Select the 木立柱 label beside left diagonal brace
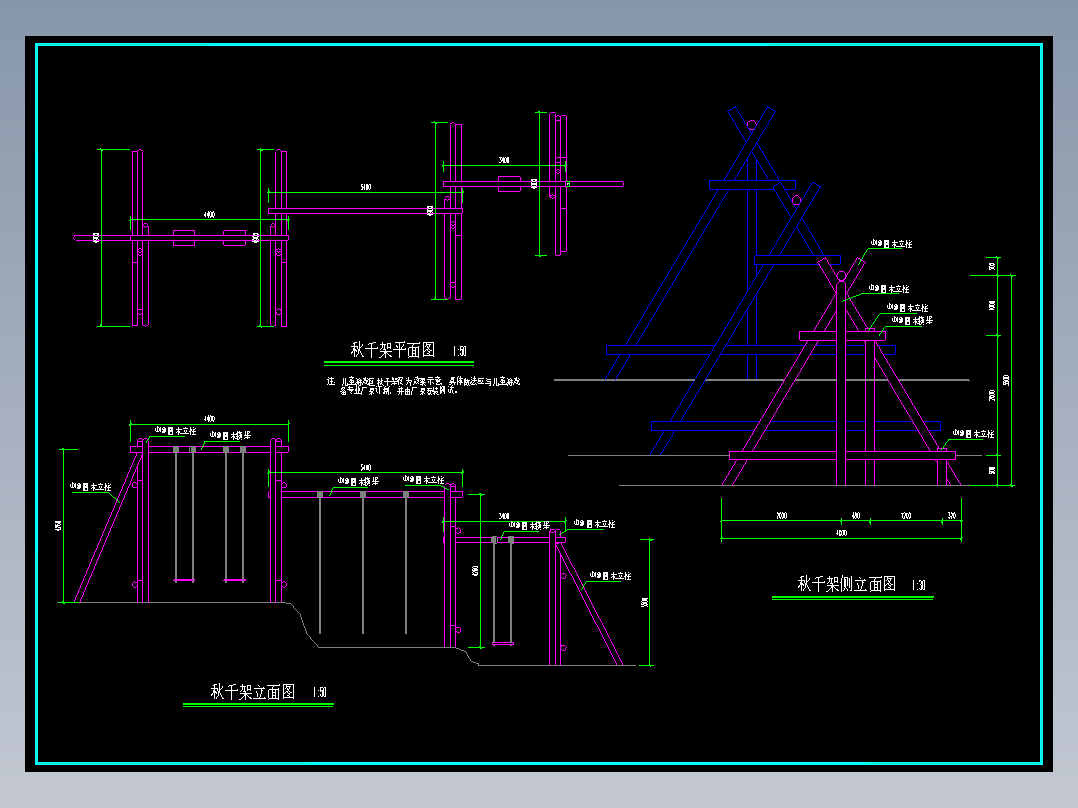This screenshot has width=1078, height=808. 90,487
